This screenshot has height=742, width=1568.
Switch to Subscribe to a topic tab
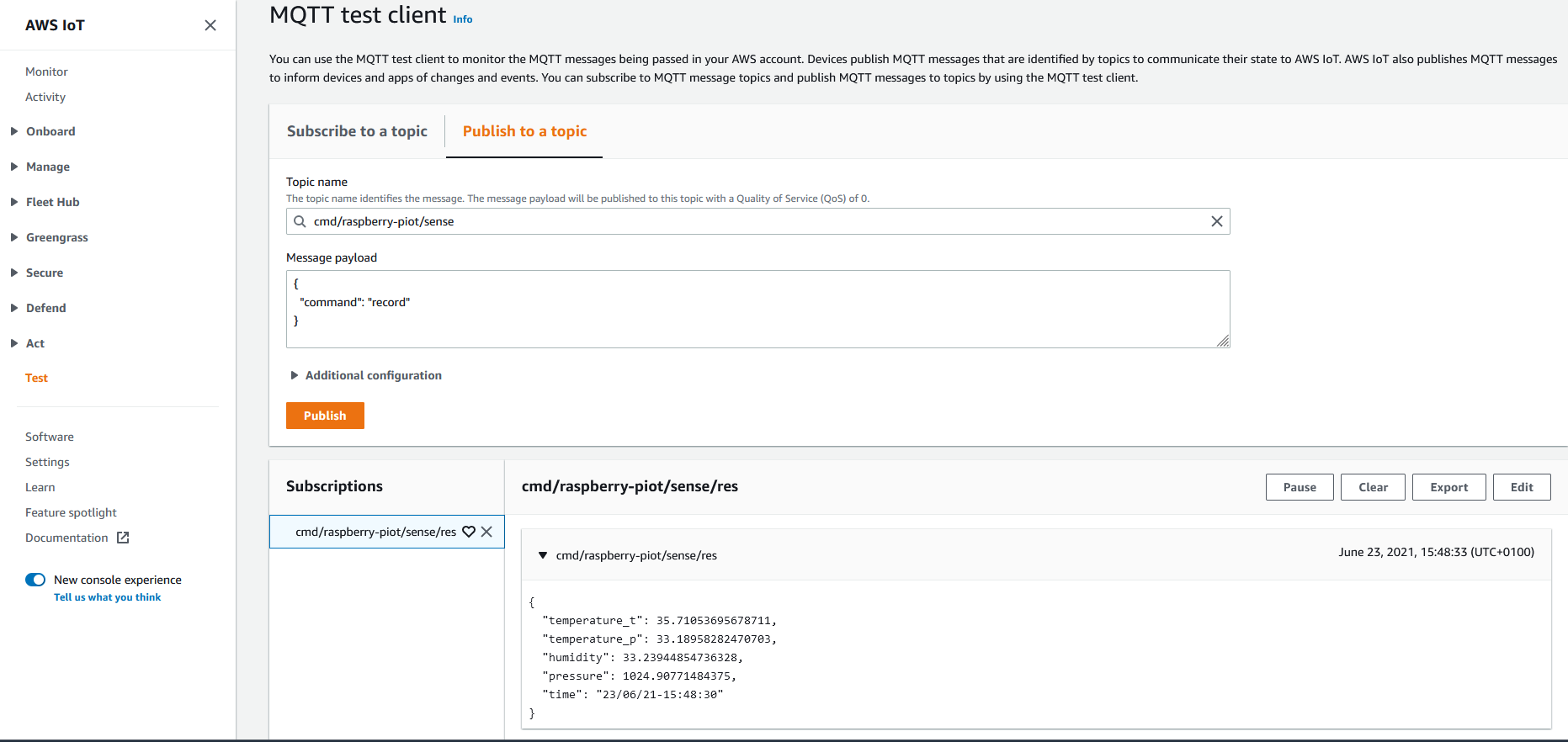[x=357, y=131]
